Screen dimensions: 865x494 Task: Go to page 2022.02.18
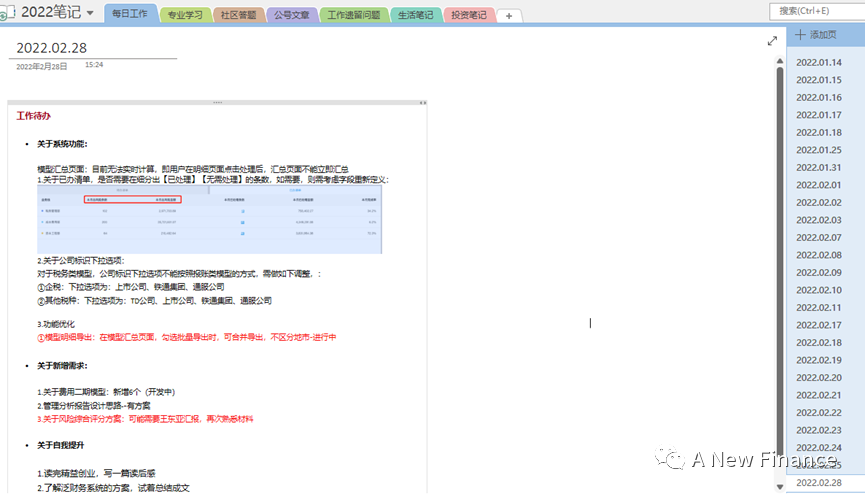tap(819, 343)
